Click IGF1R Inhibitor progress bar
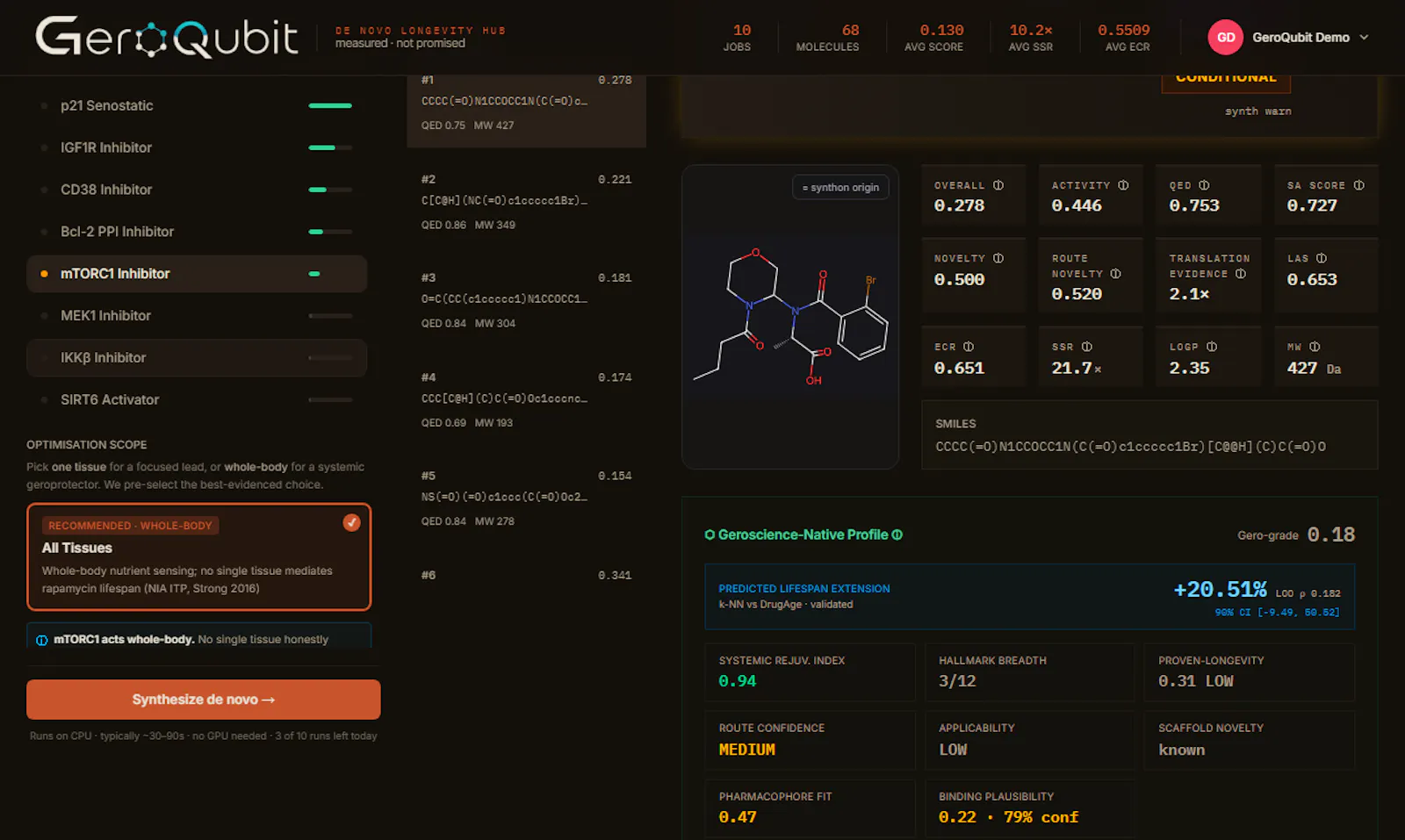 tap(330, 147)
